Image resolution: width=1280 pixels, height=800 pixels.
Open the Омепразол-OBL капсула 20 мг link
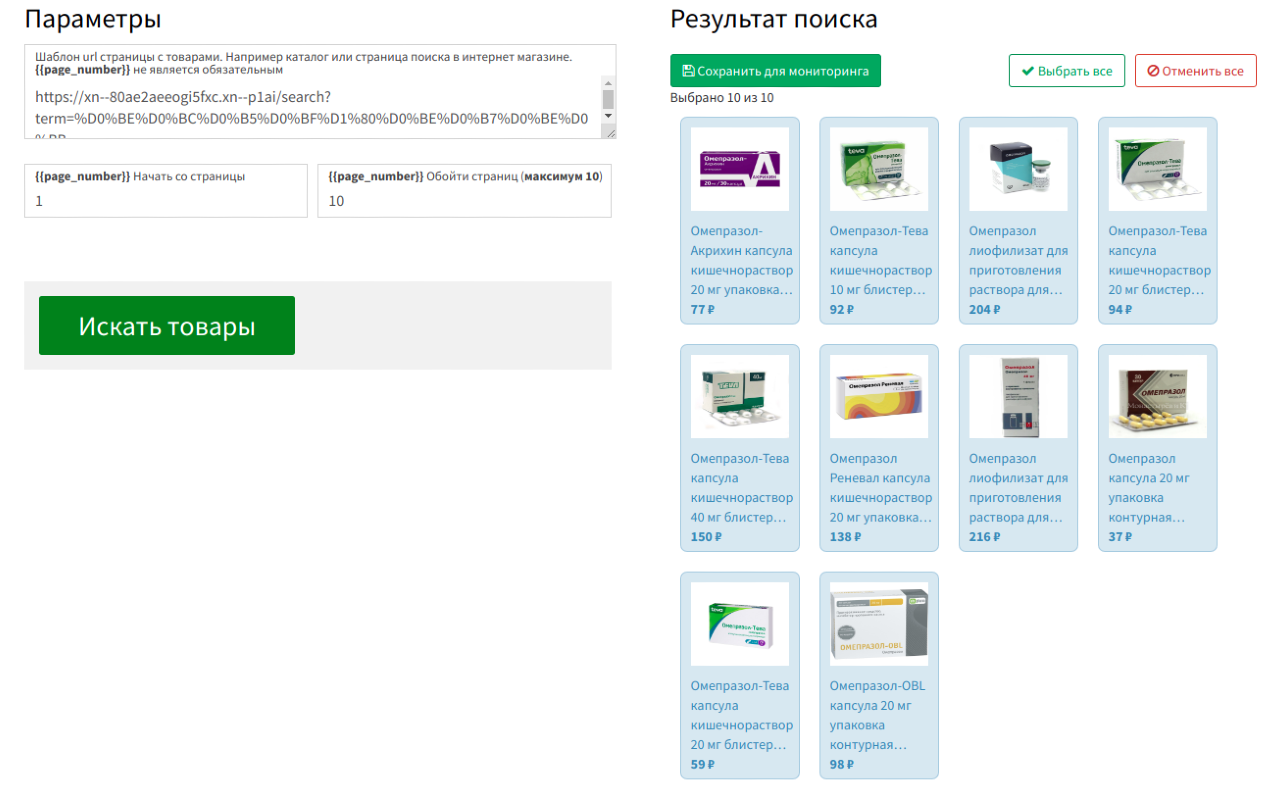tap(877, 715)
